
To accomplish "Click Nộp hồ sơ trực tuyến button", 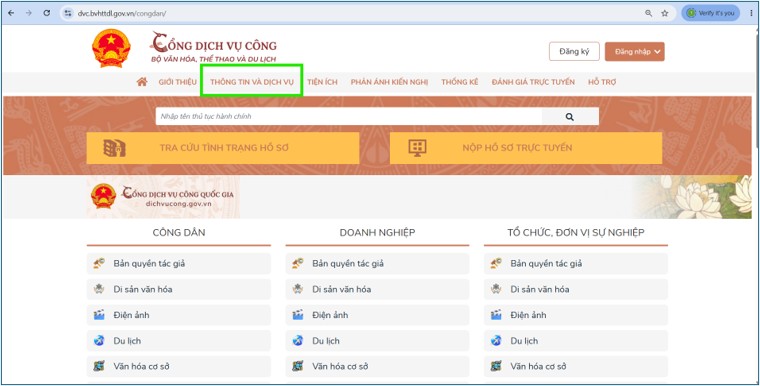I will pyautogui.click(x=526, y=148).
